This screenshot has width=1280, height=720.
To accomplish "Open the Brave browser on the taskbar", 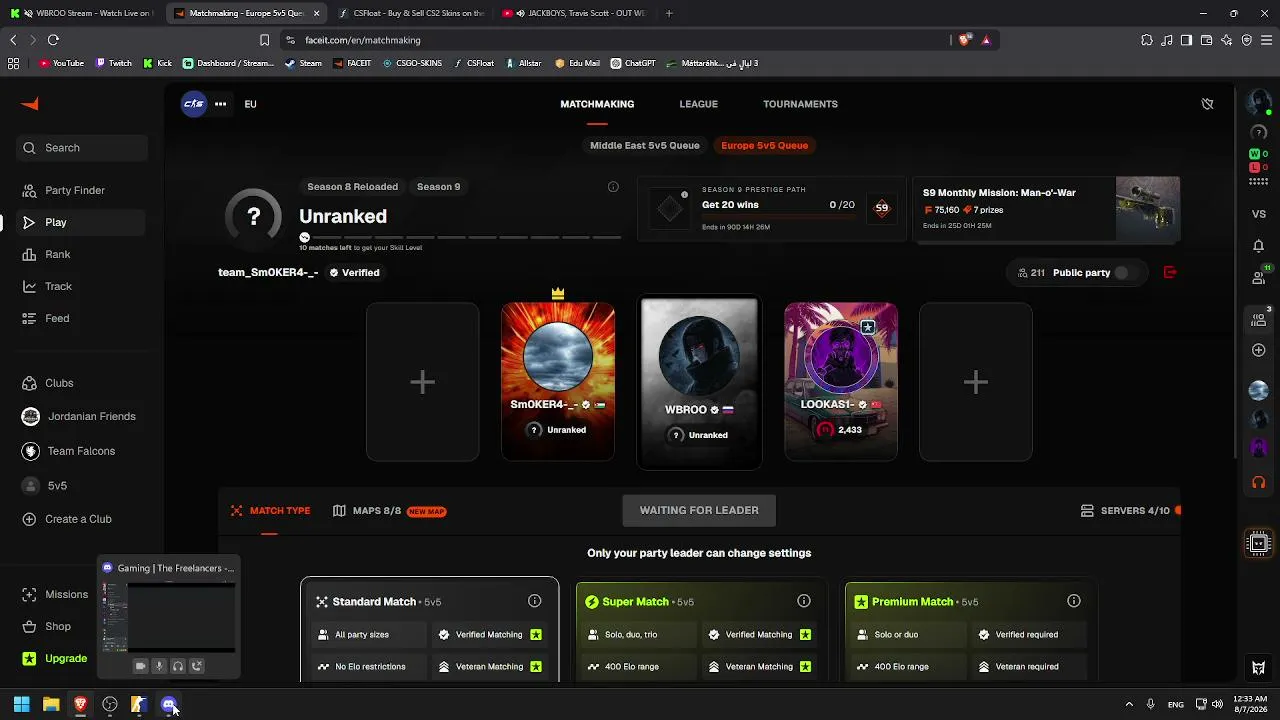I will pos(80,704).
